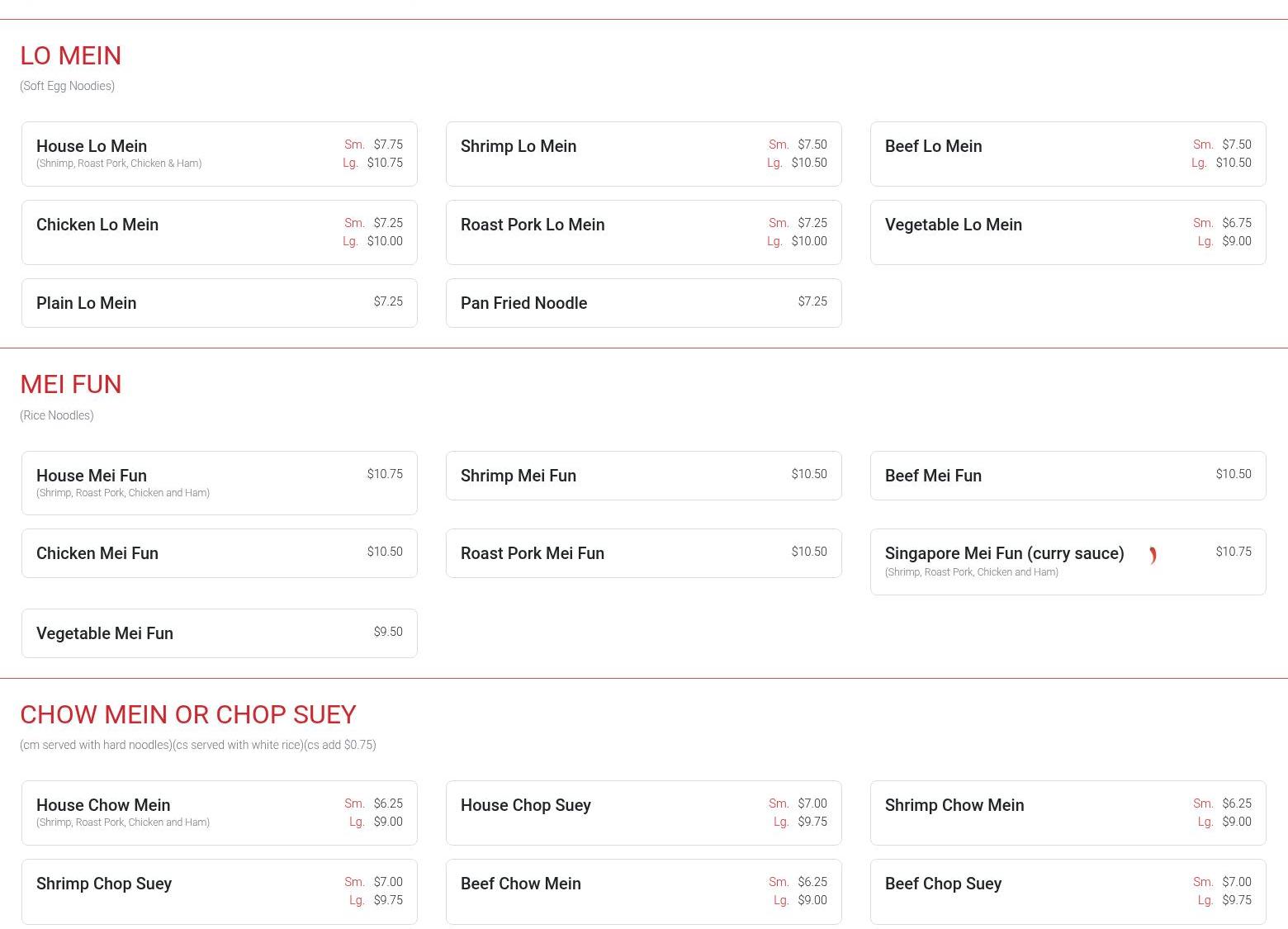Image resolution: width=1288 pixels, height=929 pixels.
Task: Select the Beef Chop Suey item name
Action: [x=944, y=884]
